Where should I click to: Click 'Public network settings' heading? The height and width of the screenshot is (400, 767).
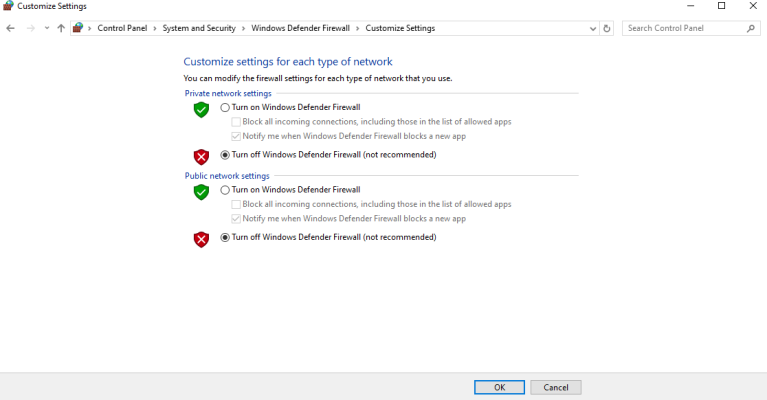(227, 176)
